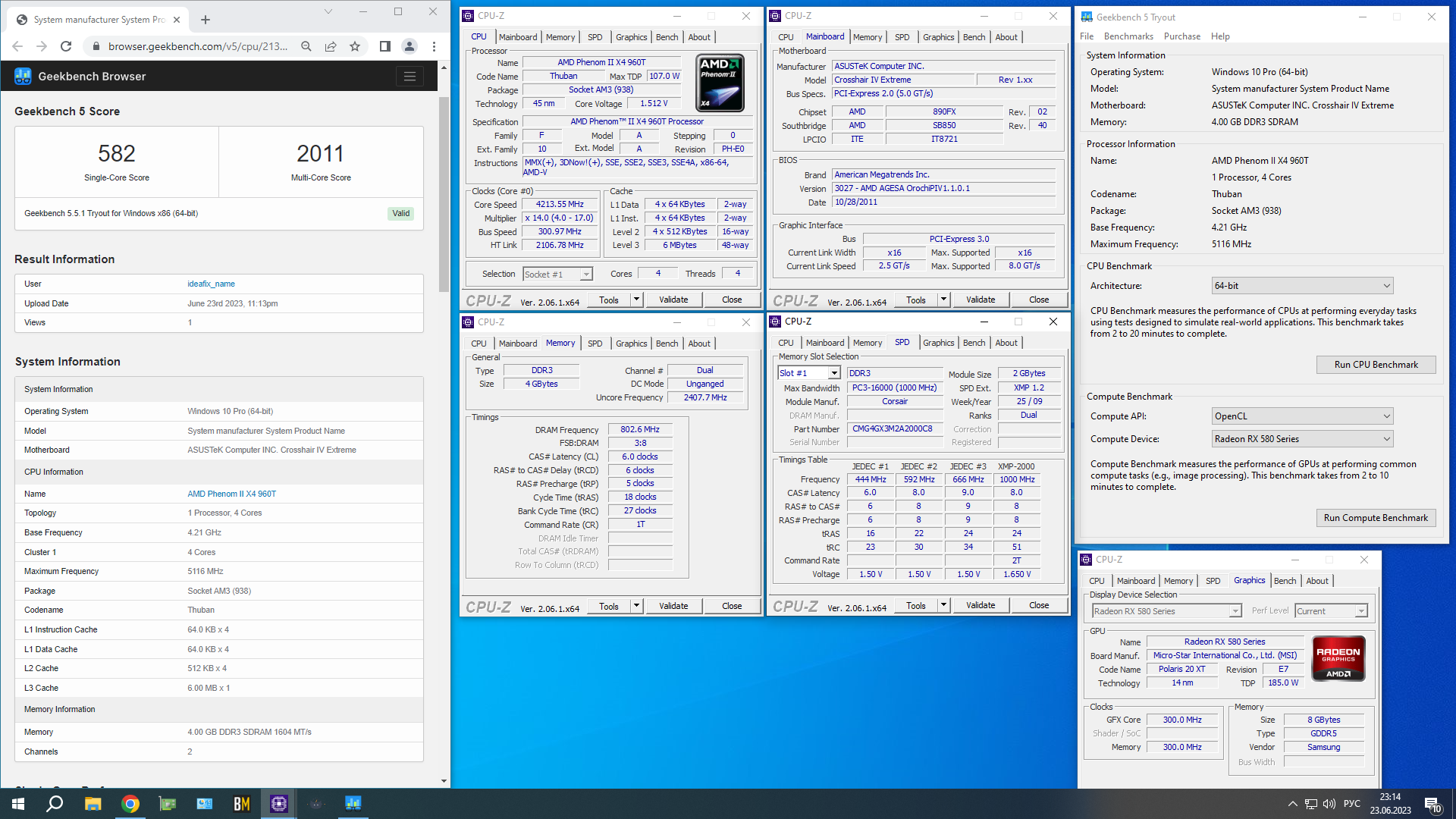Viewport: 1456px width, 819px height.
Task: Click the Geekbench Browser logo icon
Action: [23, 76]
